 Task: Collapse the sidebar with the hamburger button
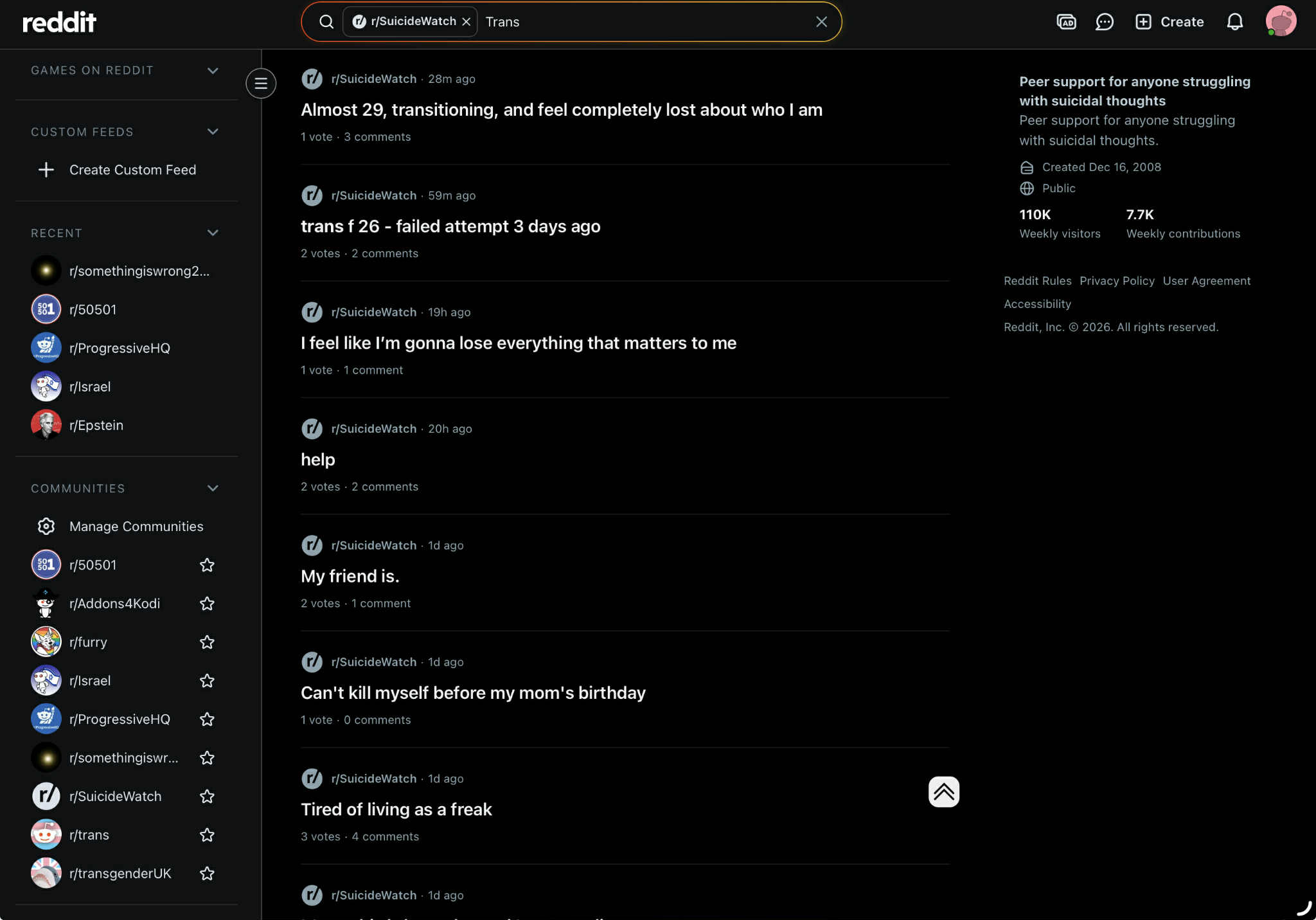(x=261, y=83)
